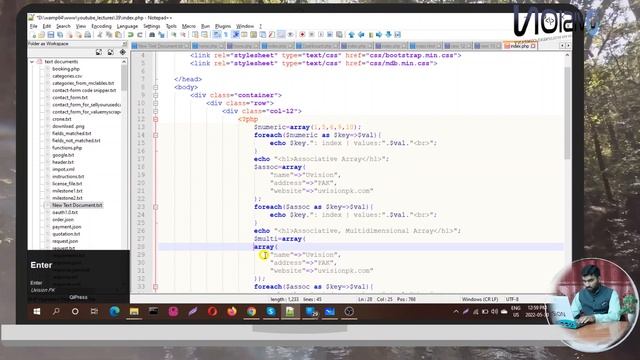Screen dimensions: 640x360
Task: Click the UTF-8 encoding status bar entry
Action: (x=512, y=299)
